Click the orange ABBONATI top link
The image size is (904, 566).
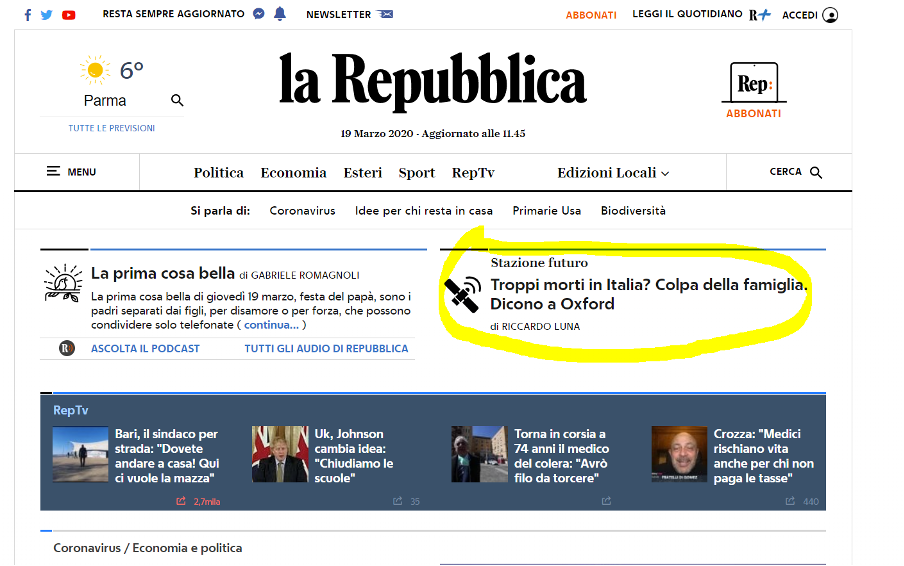click(x=591, y=16)
